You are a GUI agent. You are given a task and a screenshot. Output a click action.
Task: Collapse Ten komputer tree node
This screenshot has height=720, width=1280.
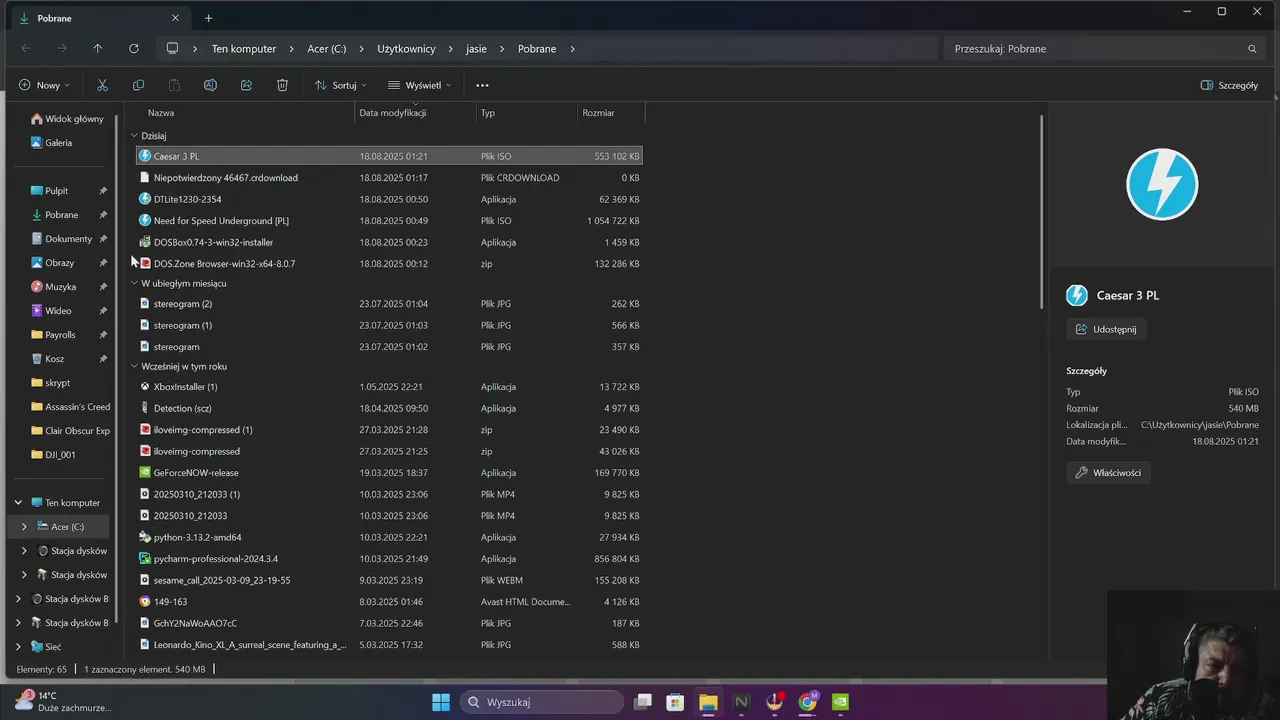click(18, 502)
